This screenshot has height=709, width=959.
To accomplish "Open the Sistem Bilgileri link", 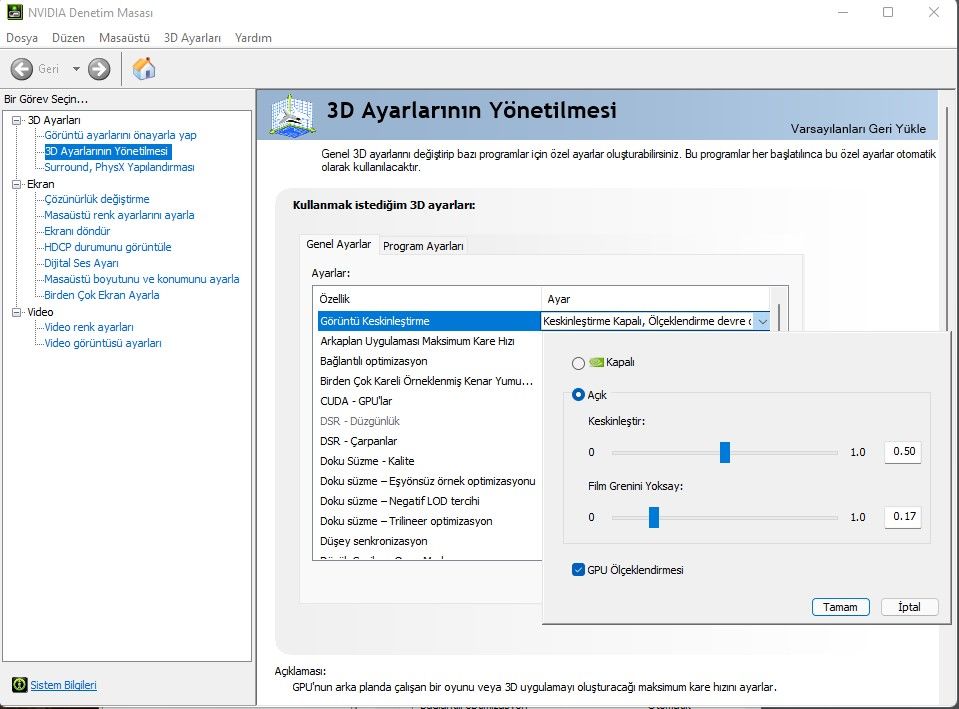I will tap(64, 685).
